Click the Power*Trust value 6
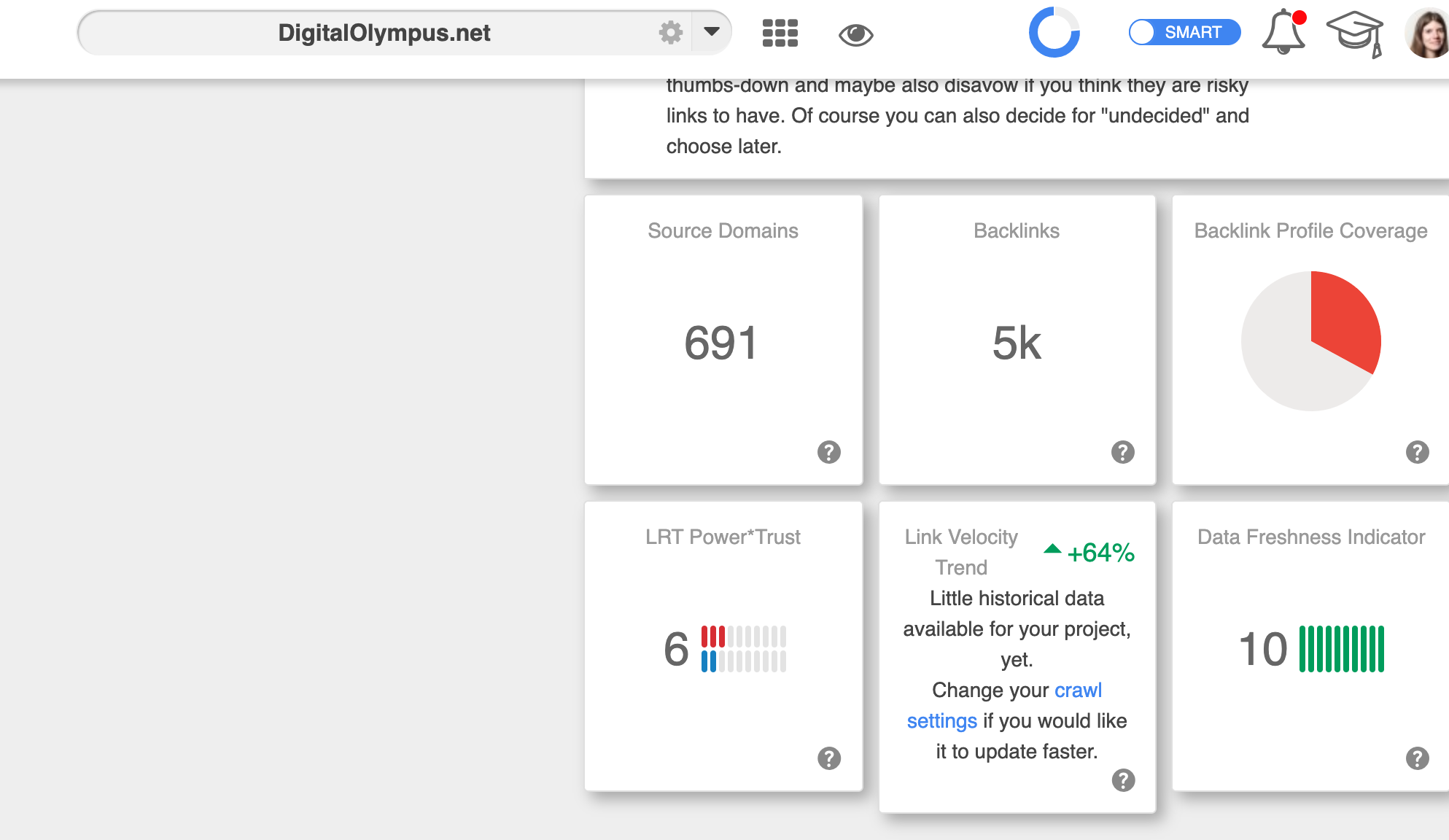This screenshot has width=1449, height=840. coord(675,649)
